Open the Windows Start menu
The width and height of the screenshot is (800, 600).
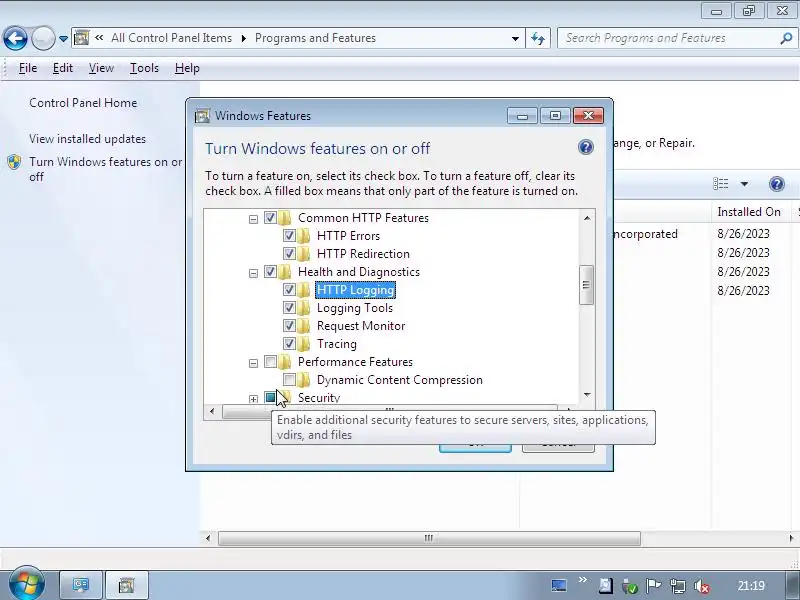(26, 583)
